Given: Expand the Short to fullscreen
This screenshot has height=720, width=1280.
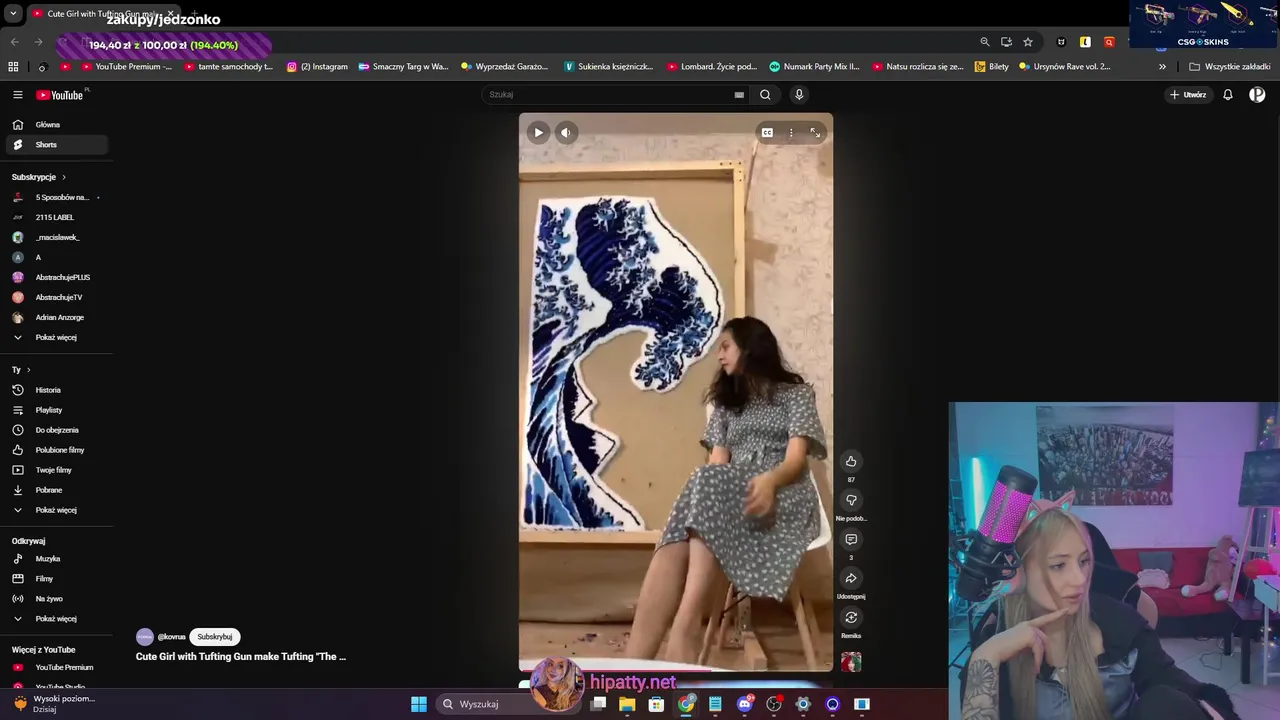Looking at the screenshot, I should pyautogui.click(x=815, y=132).
